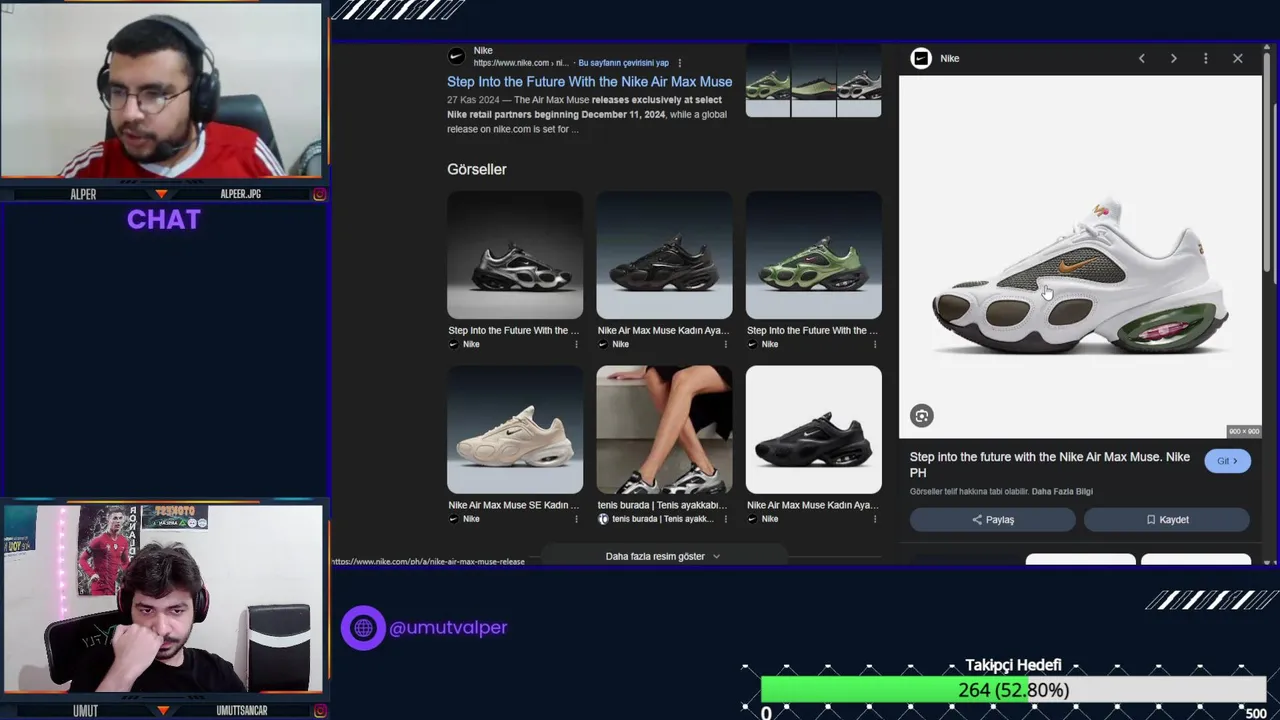Click 'Nike Air Max Muse SE Kadın' caption
1280x720 pixels.
tap(514, 505)
